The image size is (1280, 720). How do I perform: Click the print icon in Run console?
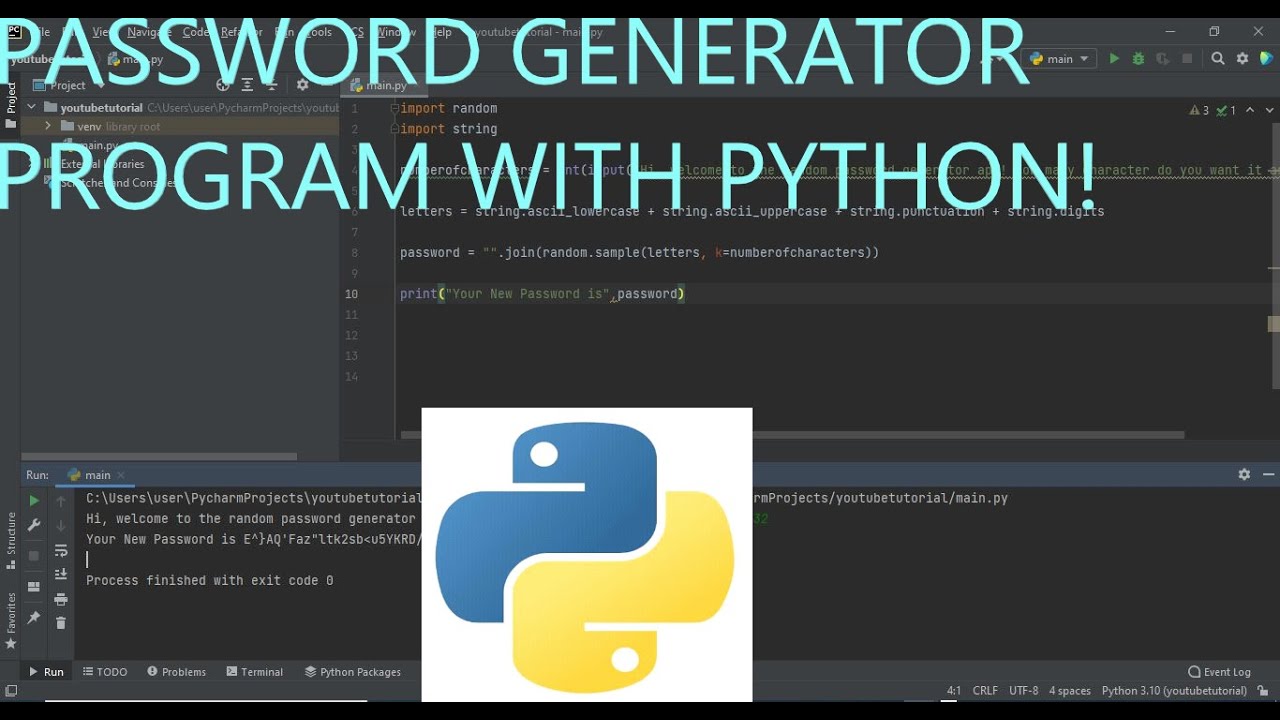click(x=61, y=599)
